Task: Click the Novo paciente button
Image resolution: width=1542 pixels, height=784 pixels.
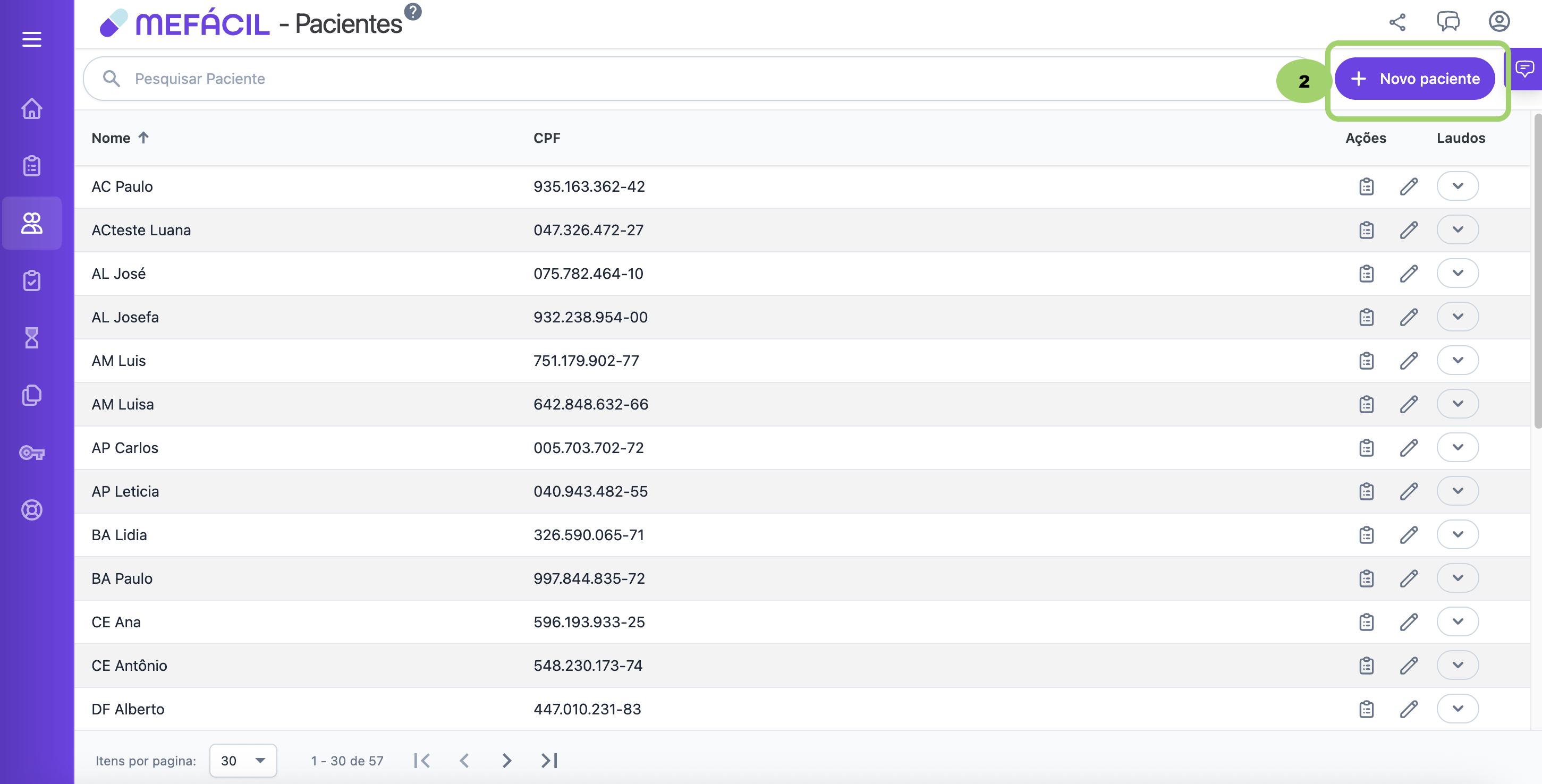Action: 1415,79
